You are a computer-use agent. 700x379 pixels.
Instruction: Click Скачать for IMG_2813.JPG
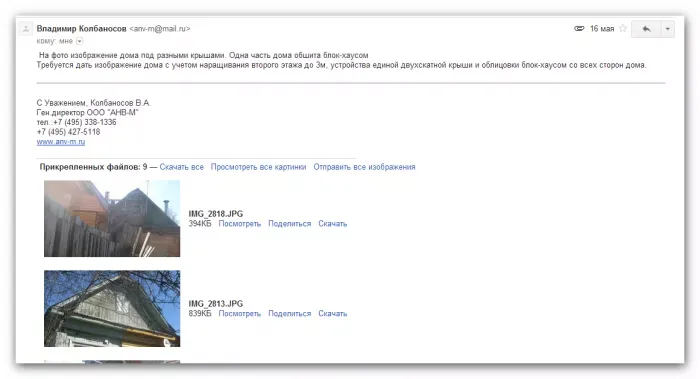coord(333,313)
